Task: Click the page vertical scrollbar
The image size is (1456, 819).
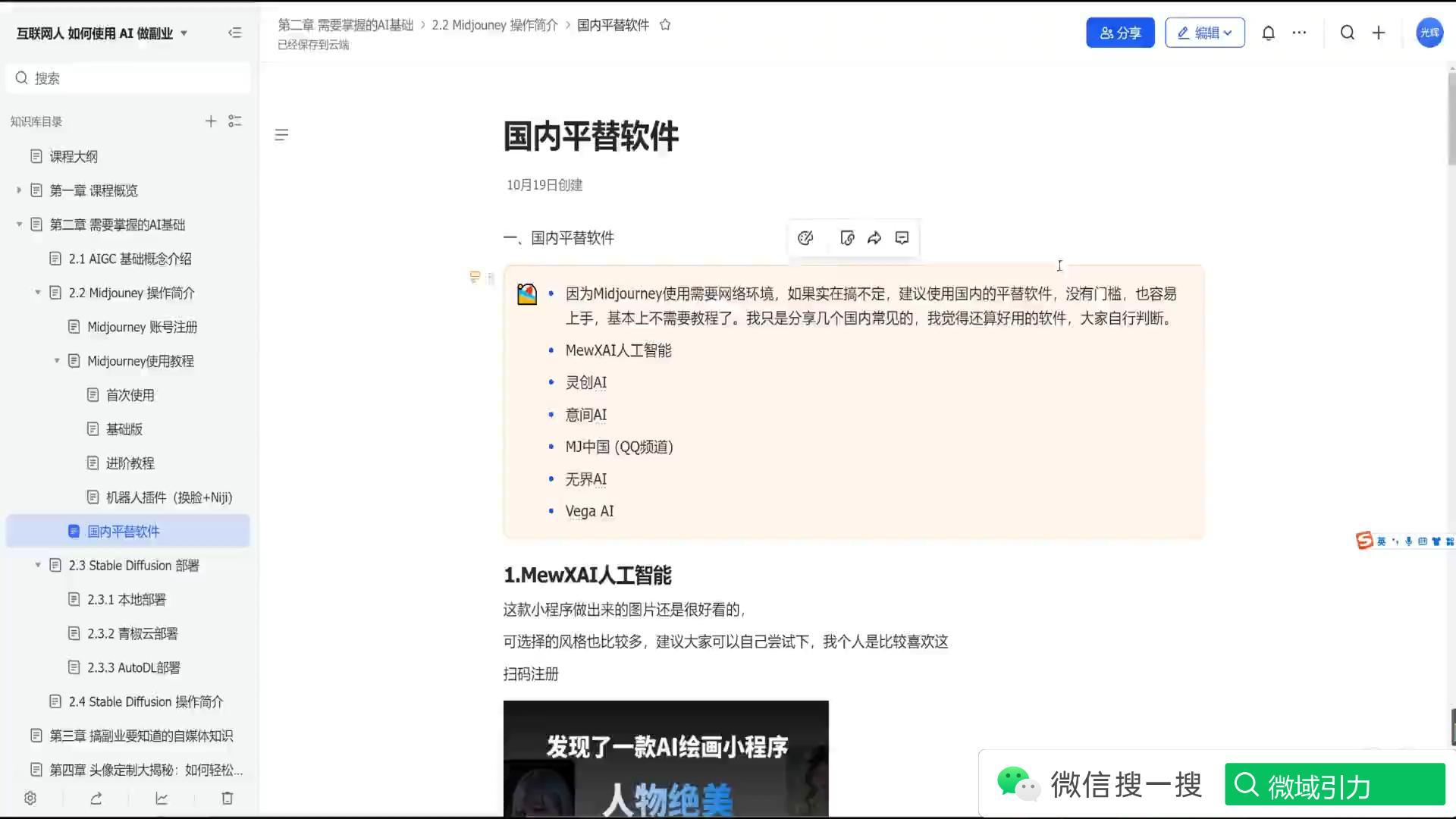Action: (x=1451, y=118)
